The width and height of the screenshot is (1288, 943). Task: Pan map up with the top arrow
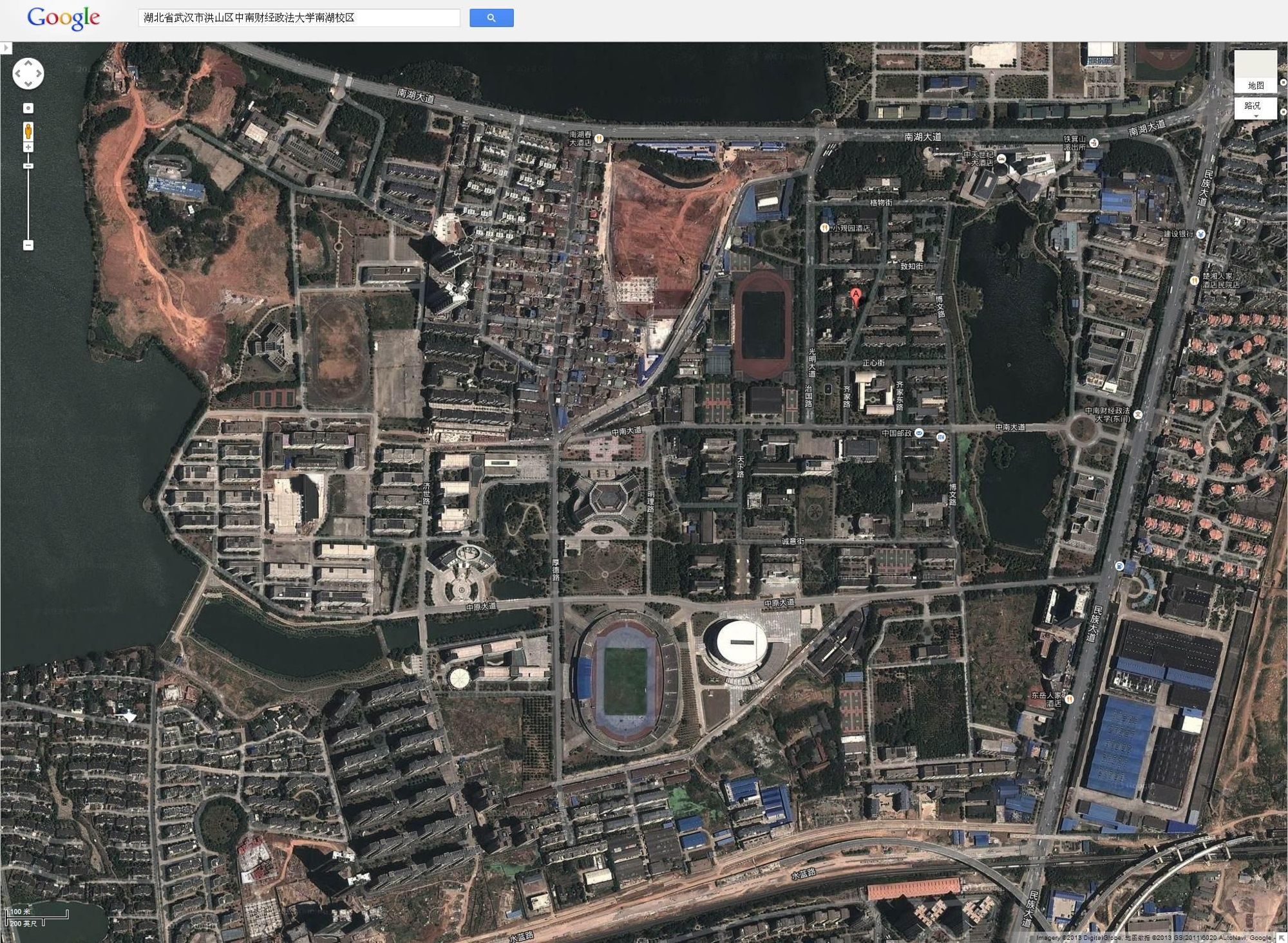tap(28, 63)
